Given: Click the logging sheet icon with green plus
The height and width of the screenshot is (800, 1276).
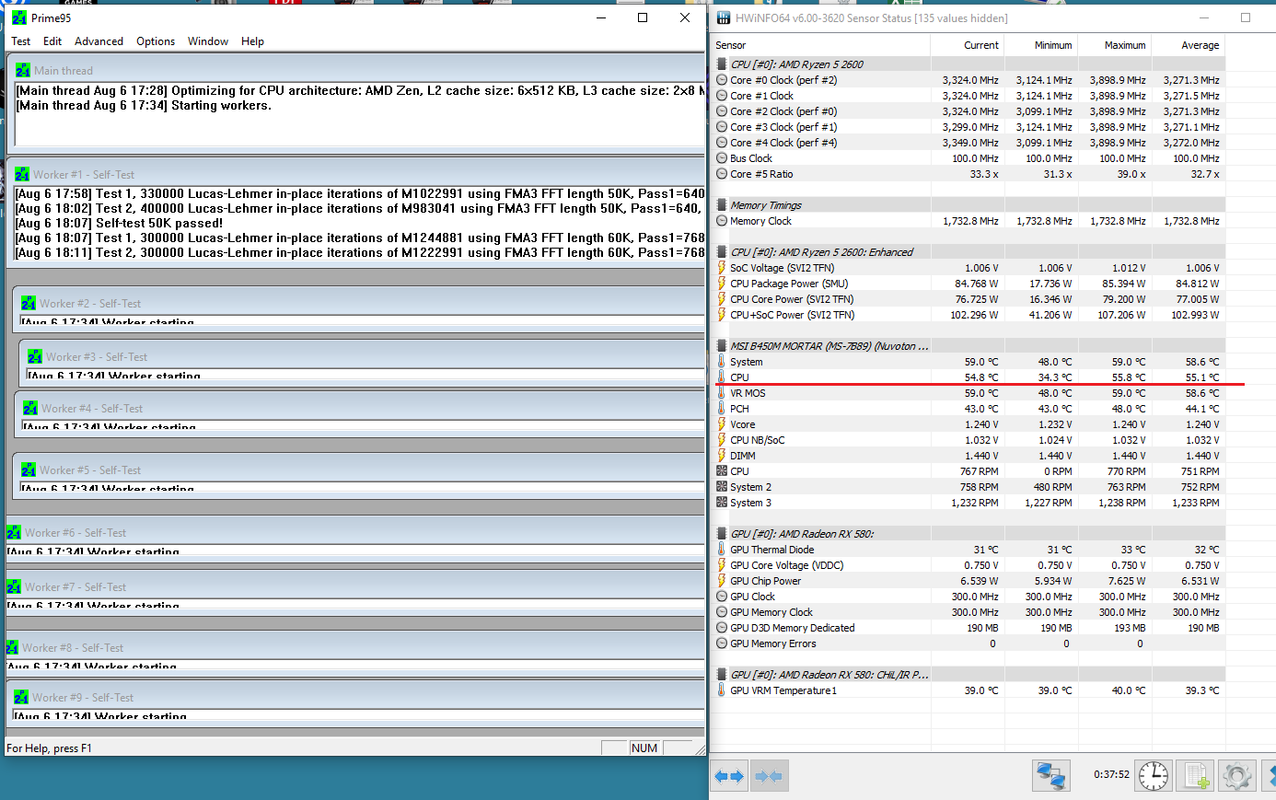Looking at the screenshot, I should click(1195, 775).
